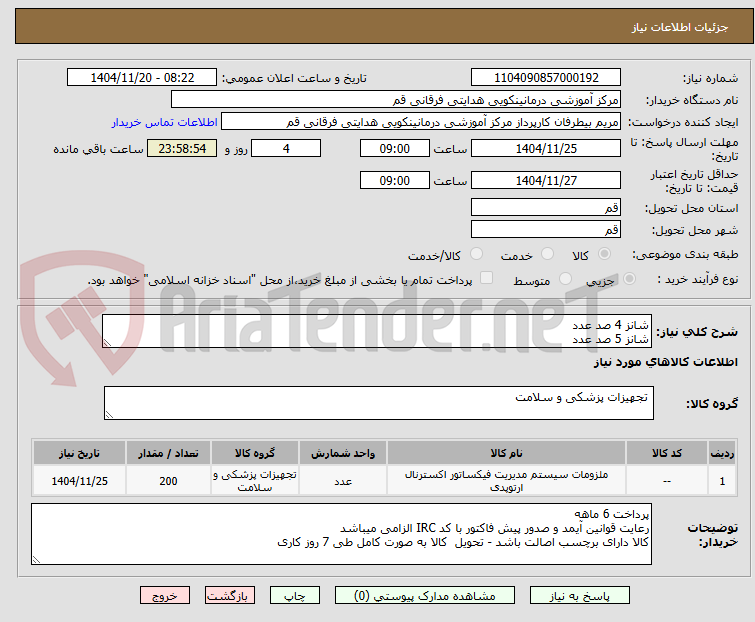Click the need date cell 1404/11/25 in table
The width and height of the screenshot is (755, 622).
tap(79, 481)
